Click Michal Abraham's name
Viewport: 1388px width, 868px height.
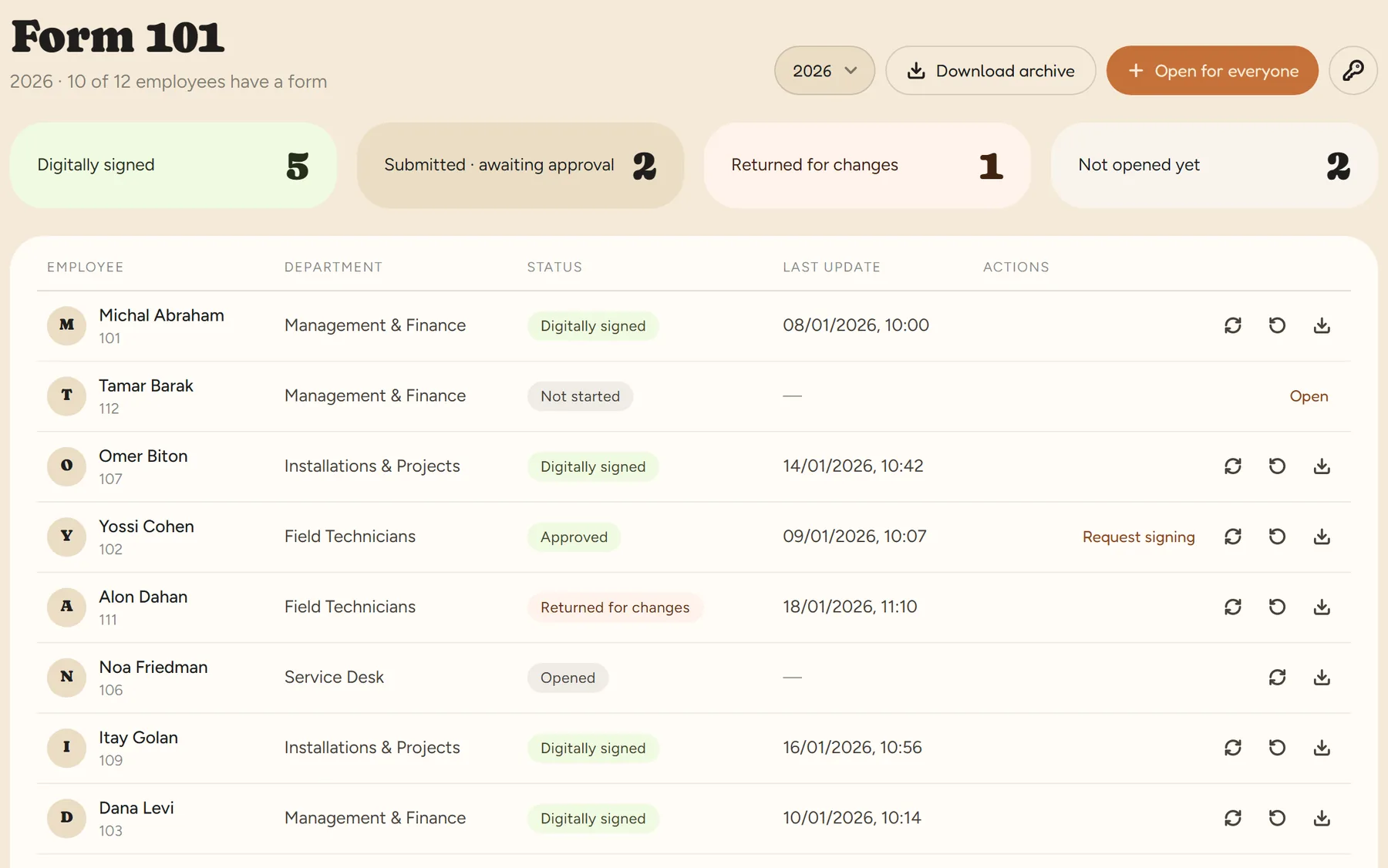pyautogui.click(x=161, y=315)
